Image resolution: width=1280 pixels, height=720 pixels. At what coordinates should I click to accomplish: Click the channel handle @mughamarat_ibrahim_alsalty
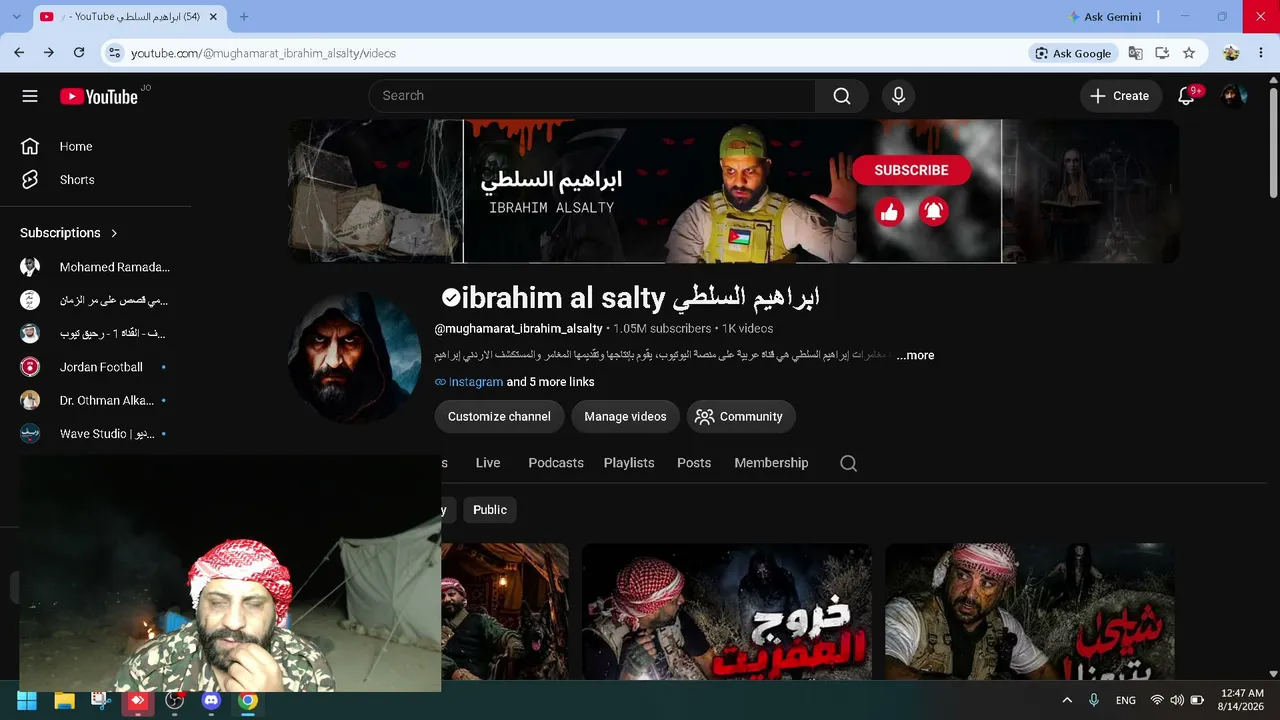pos(518,329)
